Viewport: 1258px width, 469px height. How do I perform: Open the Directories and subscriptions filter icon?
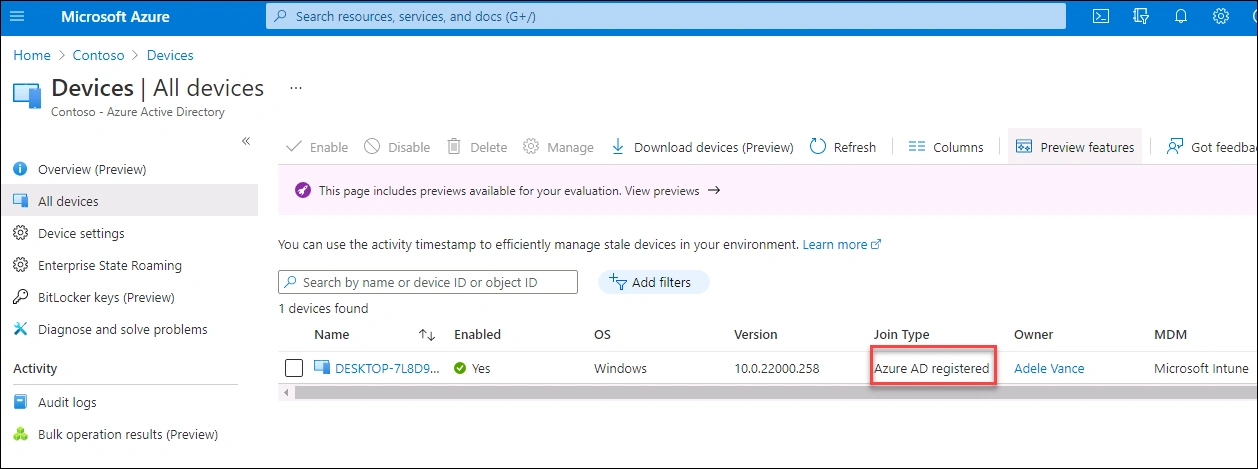click(1141, 17)
